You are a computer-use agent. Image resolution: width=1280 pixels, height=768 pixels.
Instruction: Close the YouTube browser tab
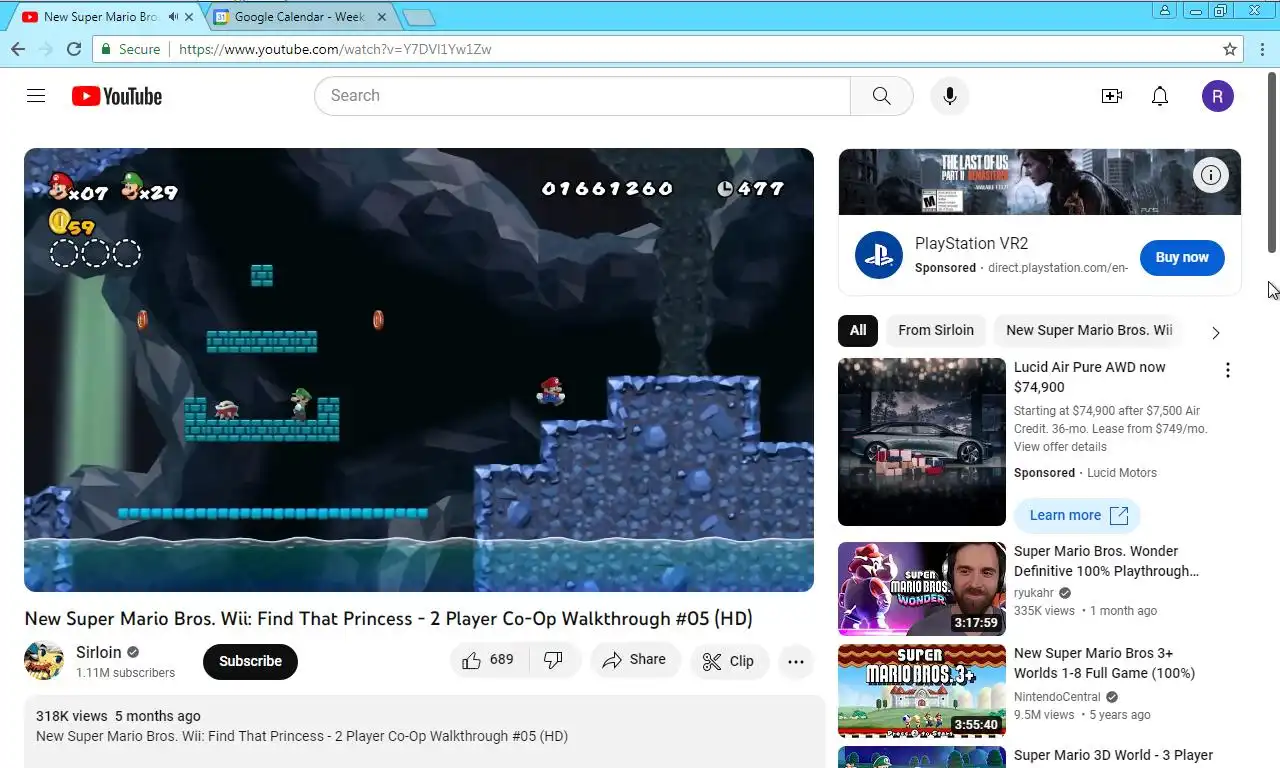coord(190,17)
